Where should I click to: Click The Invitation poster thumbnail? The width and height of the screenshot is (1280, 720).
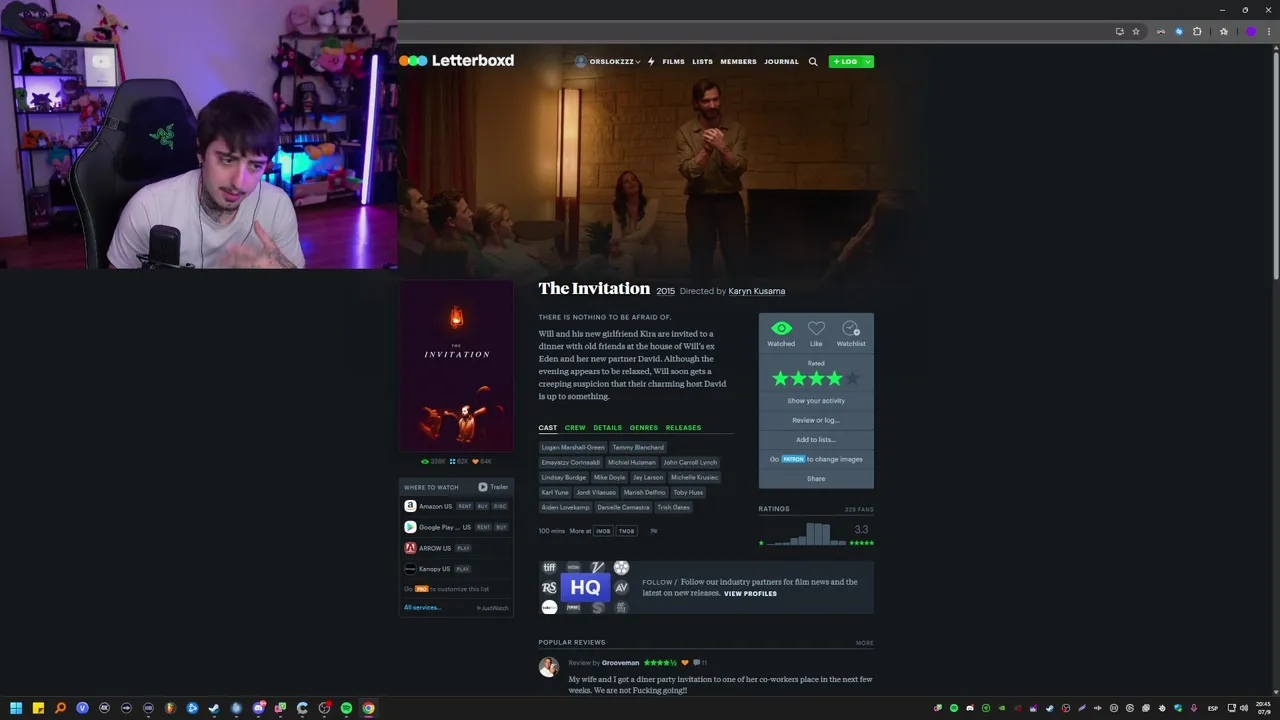tap(456, 366)
